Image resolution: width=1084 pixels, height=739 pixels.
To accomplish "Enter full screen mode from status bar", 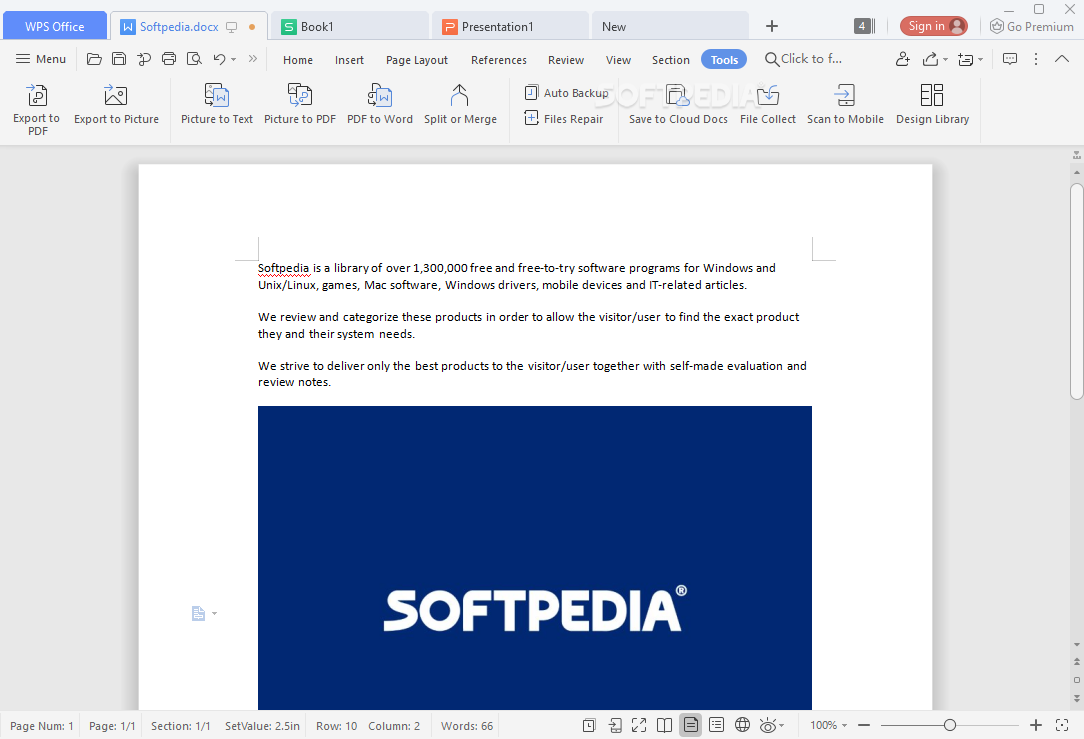I will click(x=639, y=725).
